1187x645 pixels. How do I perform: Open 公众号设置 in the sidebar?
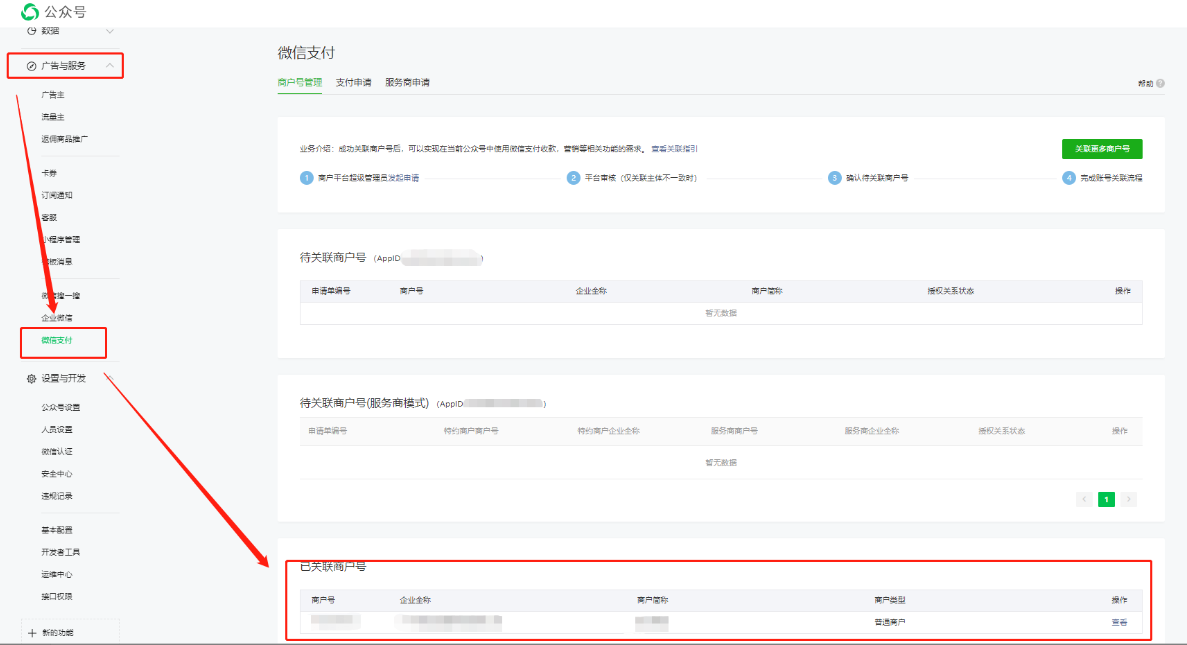tap(61, 408)
